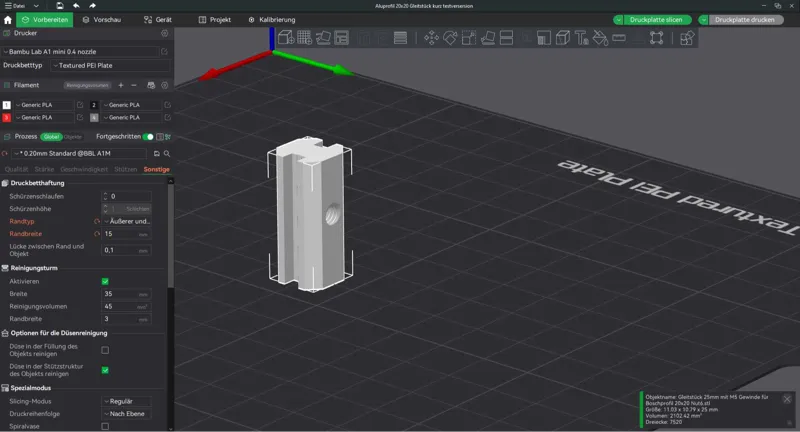The image size is (800, 432).
Task: Switch to the Gerät tab
Action: point(158,20)
